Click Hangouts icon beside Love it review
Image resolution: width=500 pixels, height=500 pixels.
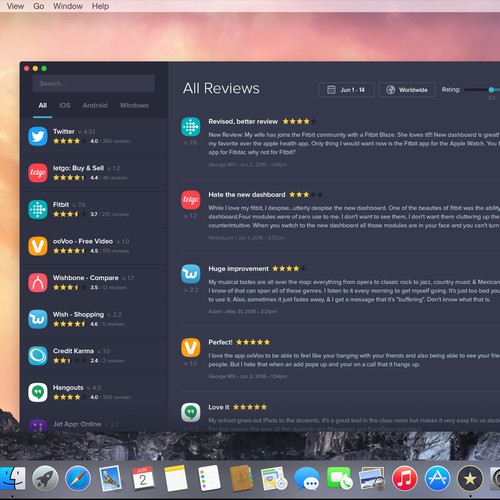coord(191,412)
